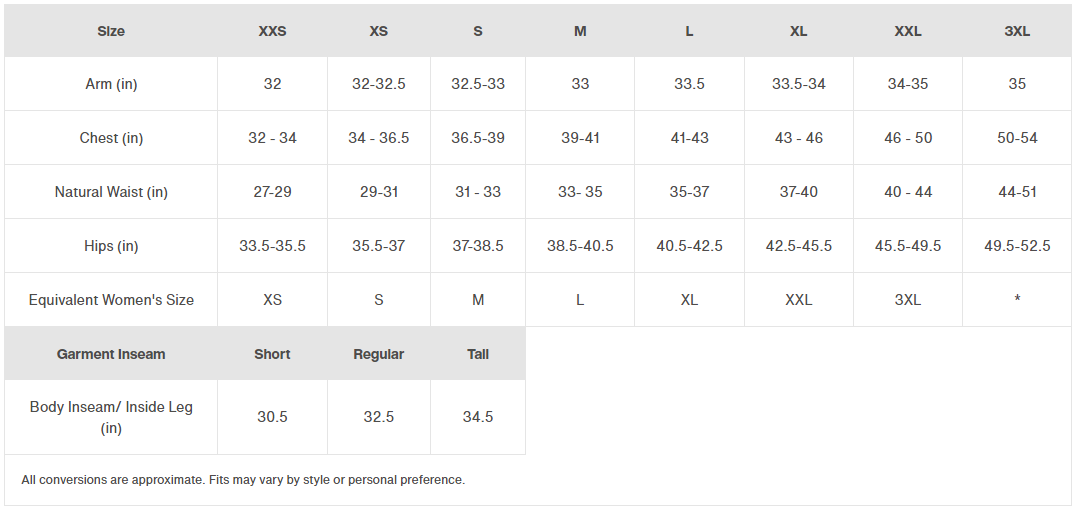Click Equivalent Women's Size row label
This screenshot has height=512, width=1078.
(x=111, y=300)
